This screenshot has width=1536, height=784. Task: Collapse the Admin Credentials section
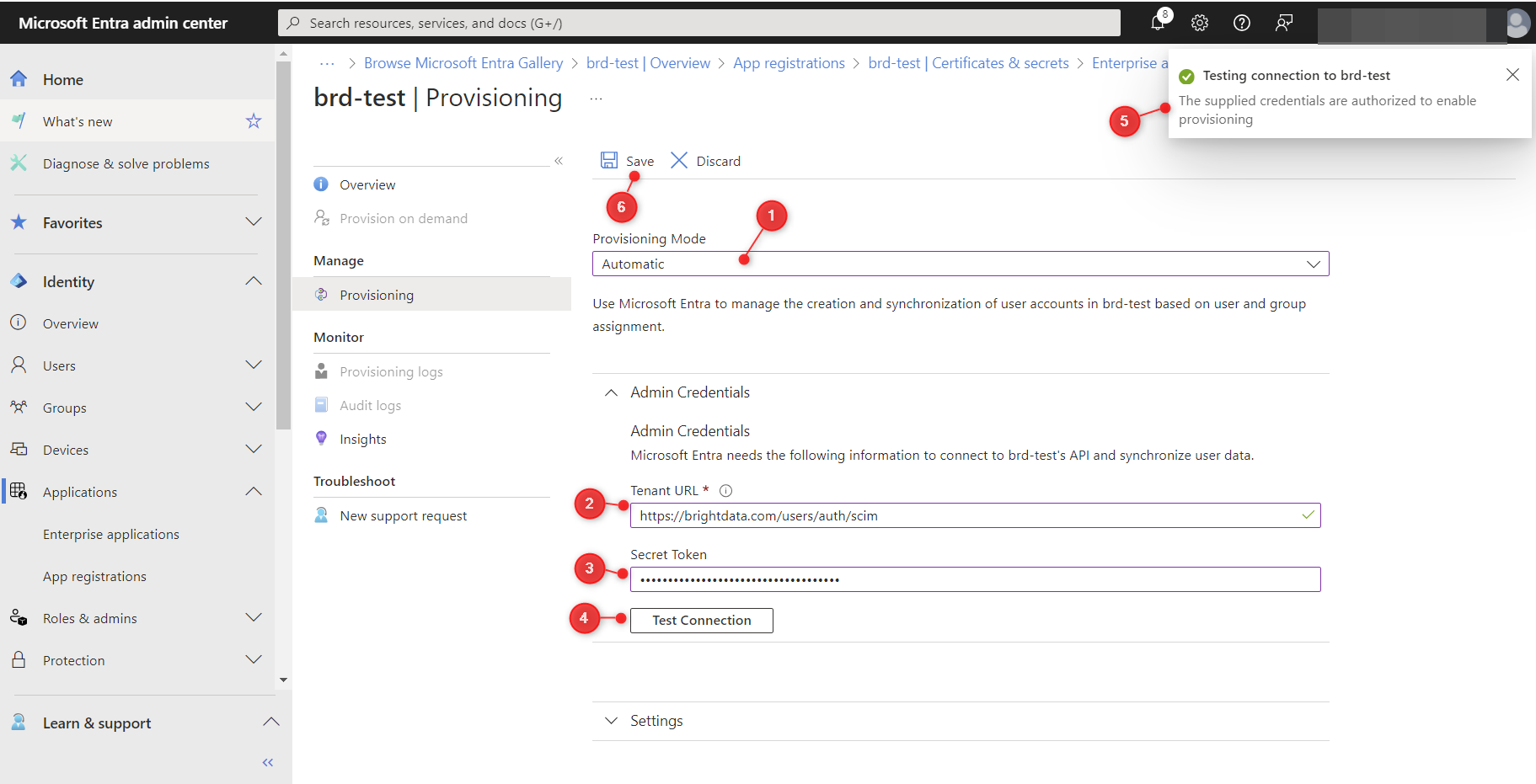[612, 392]
